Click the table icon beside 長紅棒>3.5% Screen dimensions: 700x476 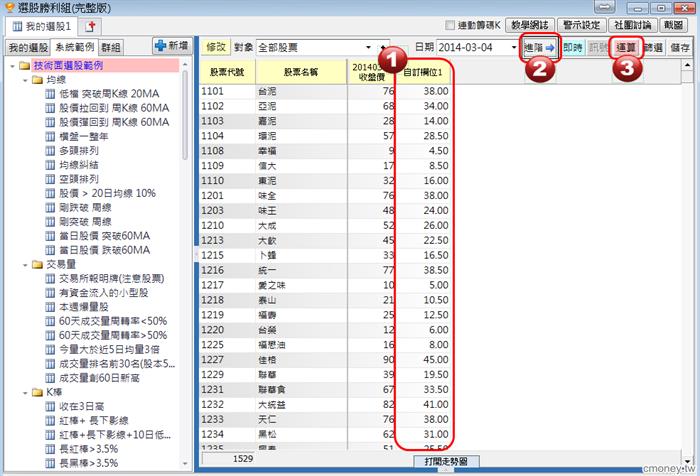[50, 449]
